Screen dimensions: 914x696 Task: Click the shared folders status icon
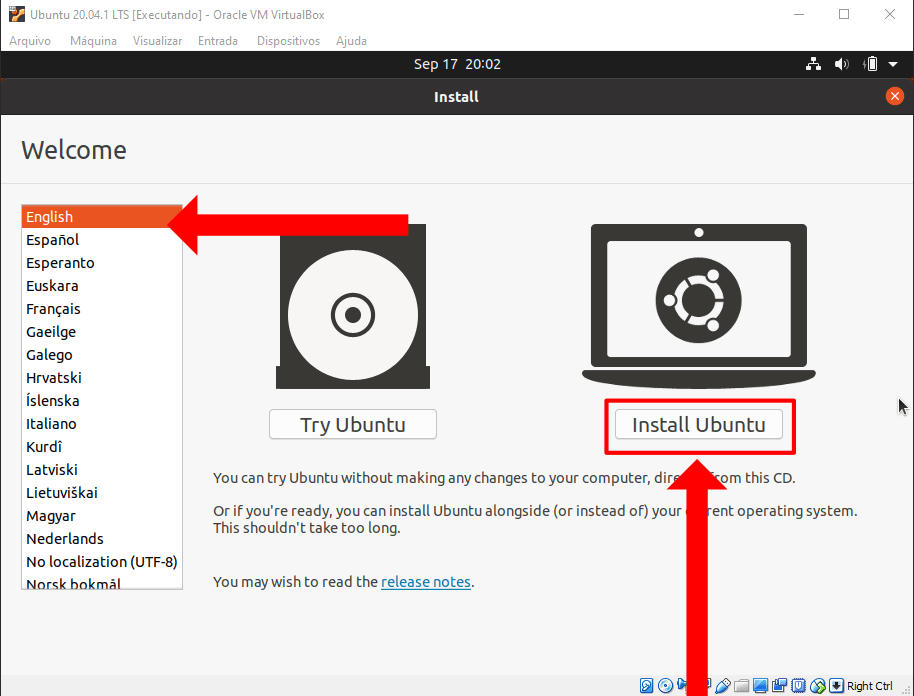pyautogui.click(x=741, y=686)
